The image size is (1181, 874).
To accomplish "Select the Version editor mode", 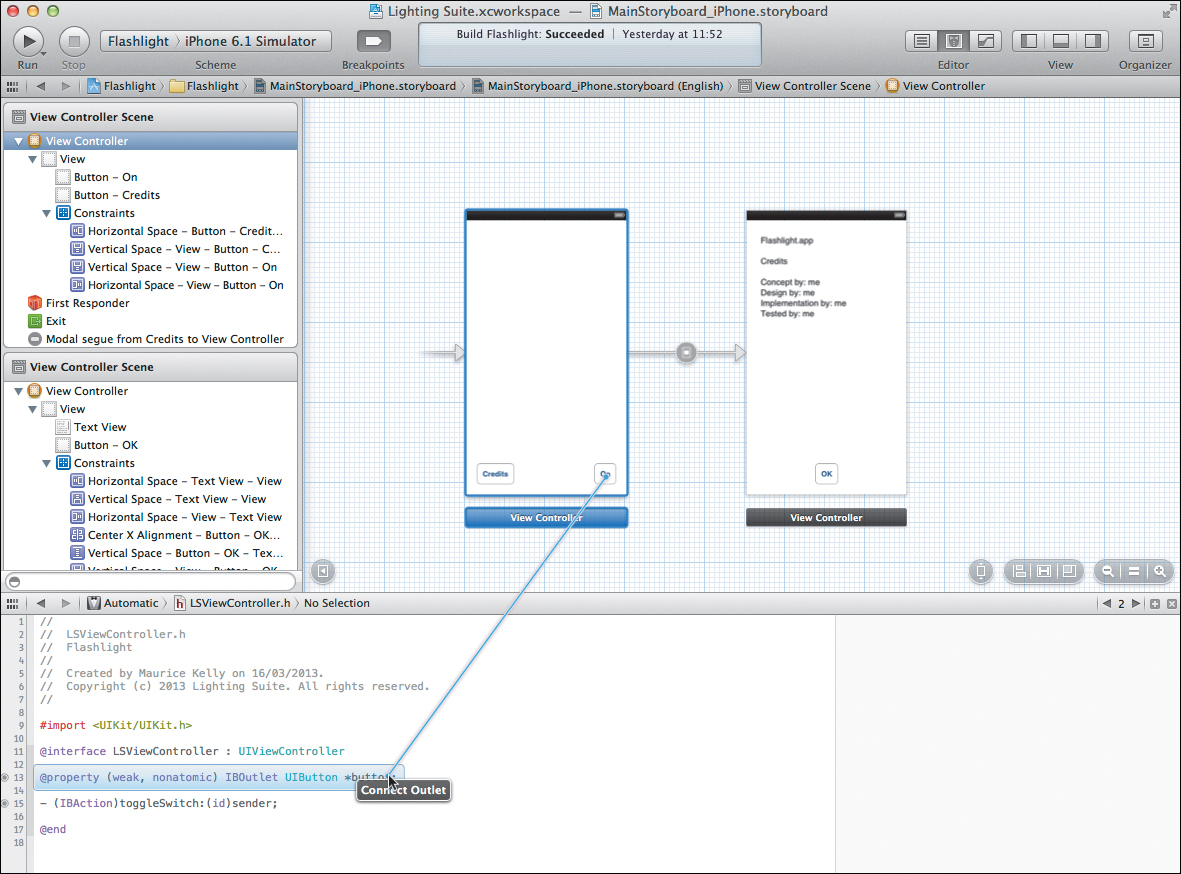I will click(x=985, y=41).
